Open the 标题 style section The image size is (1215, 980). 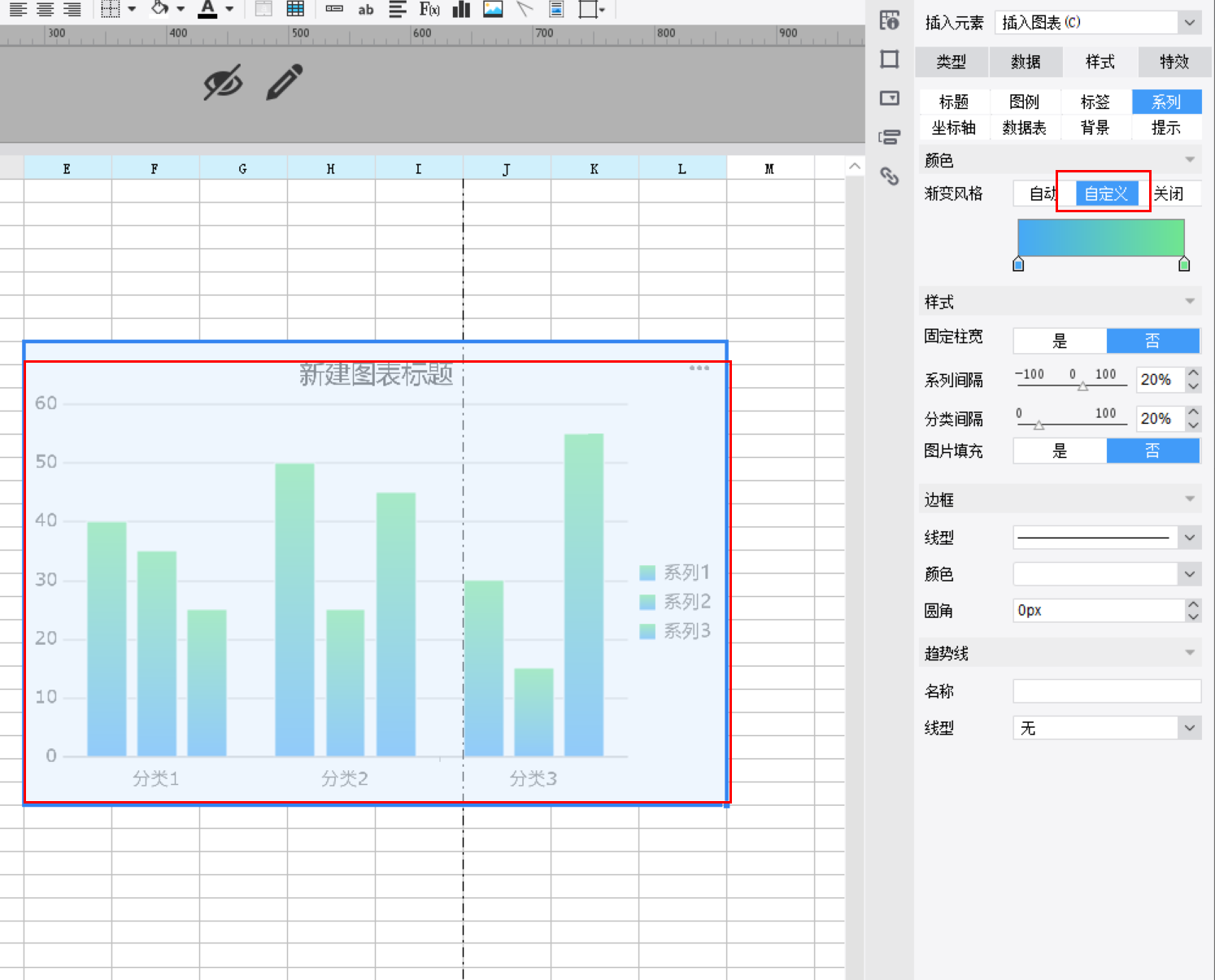click(x=954, y=102)
